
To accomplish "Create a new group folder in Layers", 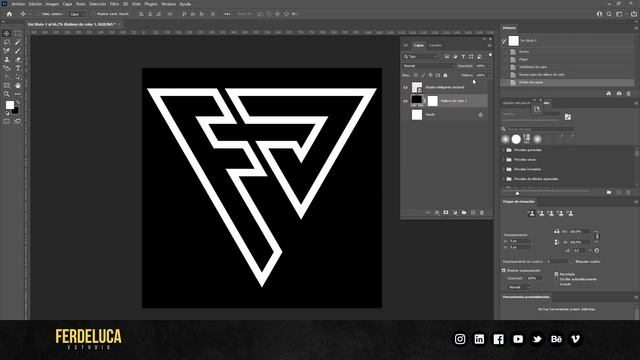I will pos(464,213).
